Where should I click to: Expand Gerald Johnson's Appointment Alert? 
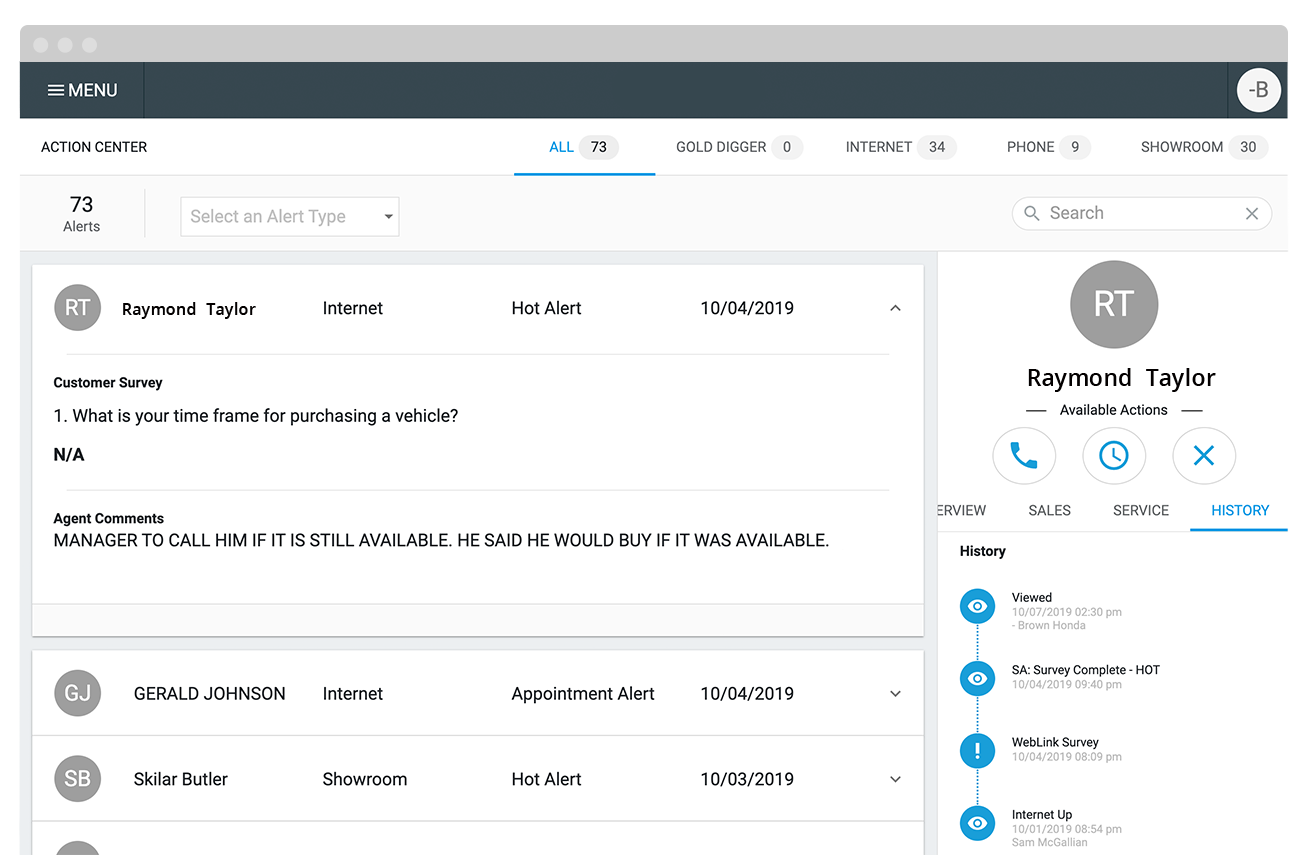pyautogui.click(x=895, y=693)
